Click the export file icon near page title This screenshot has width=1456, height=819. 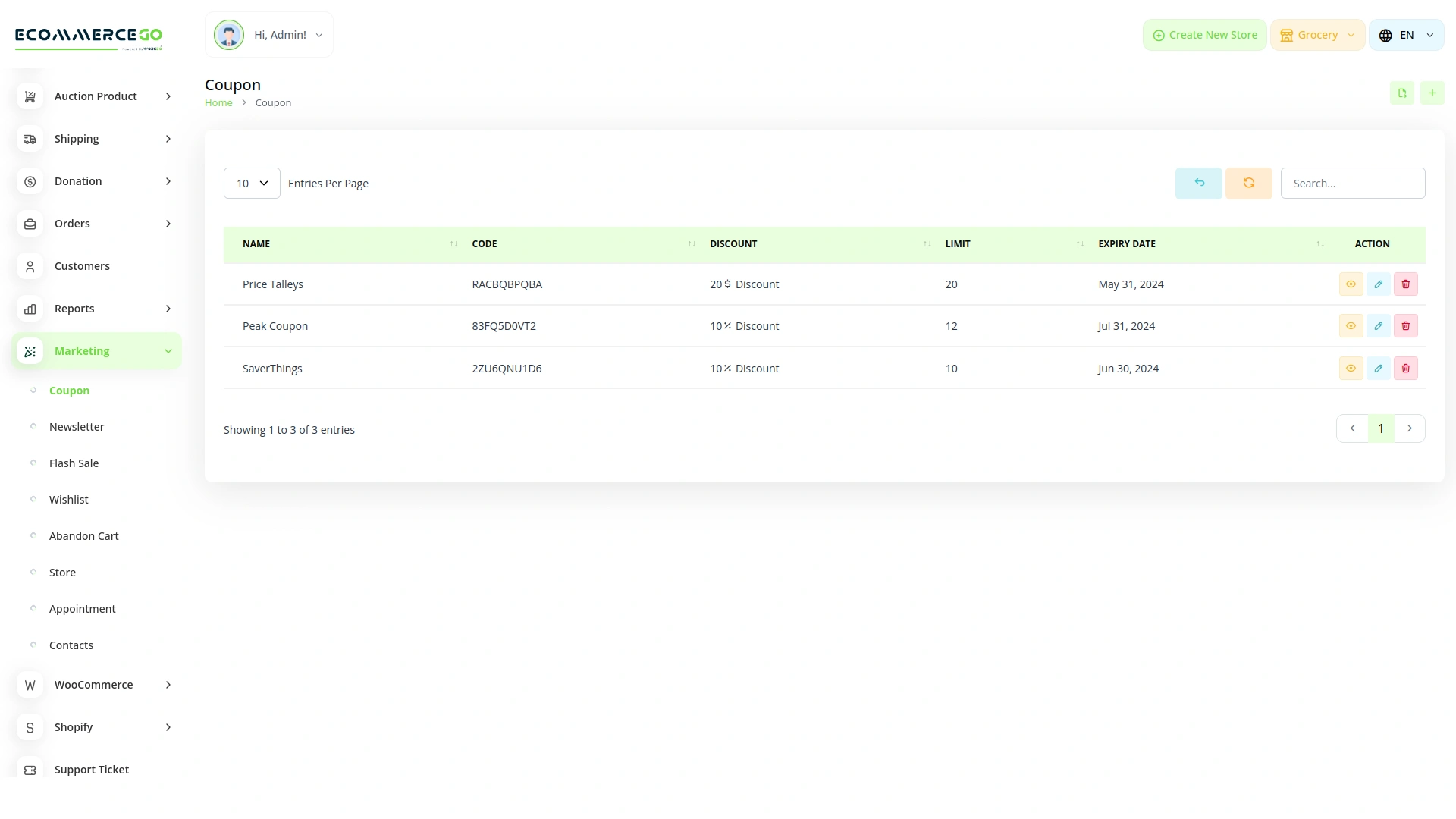(x=1402, y=93)
